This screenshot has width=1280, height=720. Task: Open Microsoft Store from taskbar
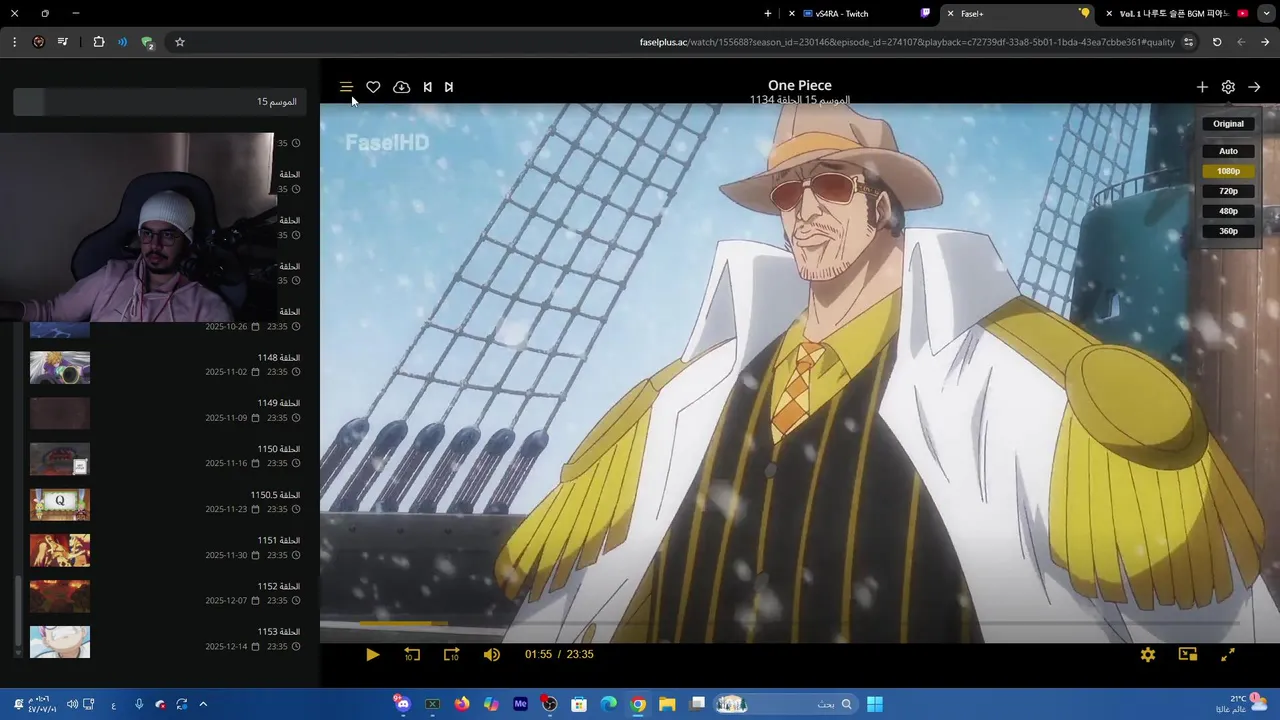click(x=579, y=704)
